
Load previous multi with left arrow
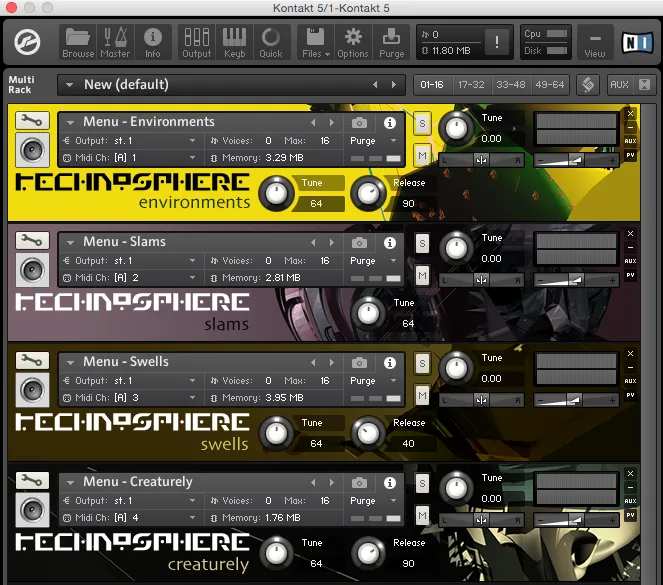375,85
